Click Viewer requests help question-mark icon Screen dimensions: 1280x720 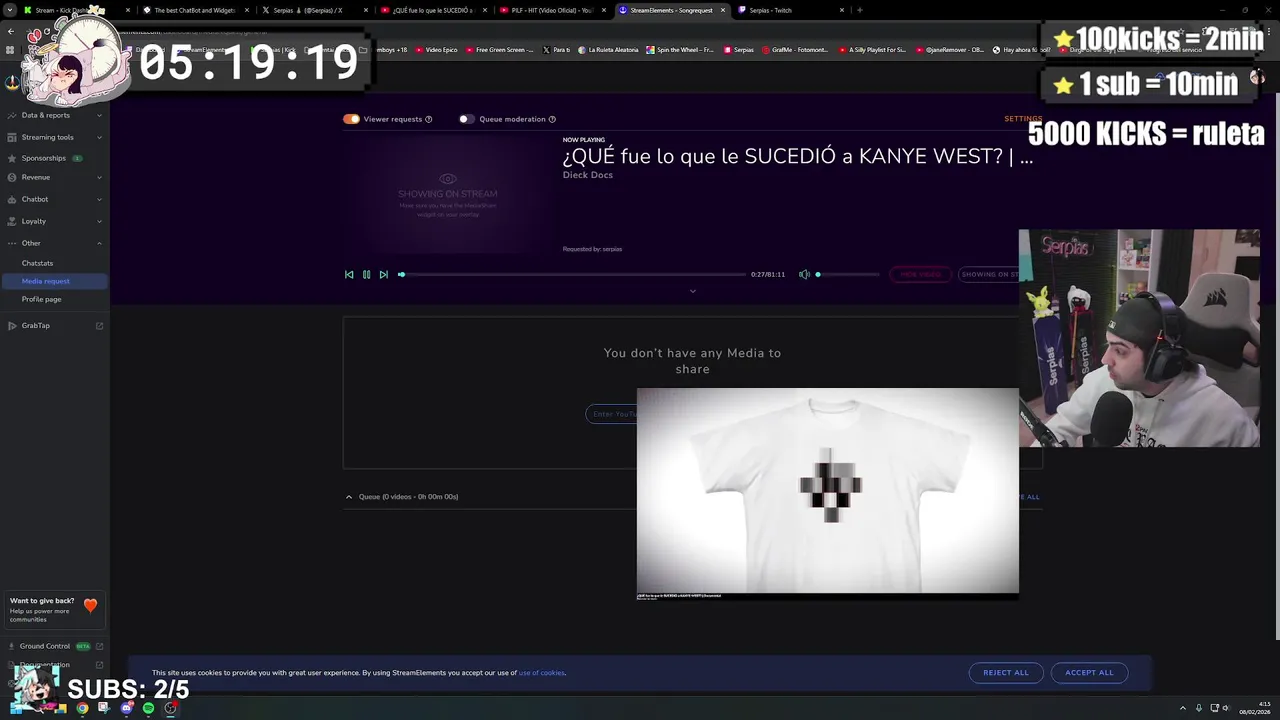click(x=429, y=119)
